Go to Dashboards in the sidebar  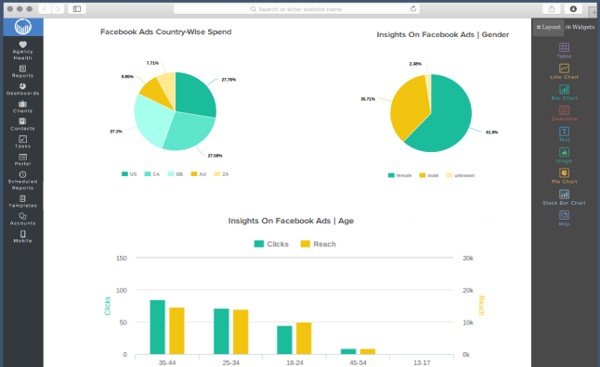pyautogui.click(x=23, y=89)
